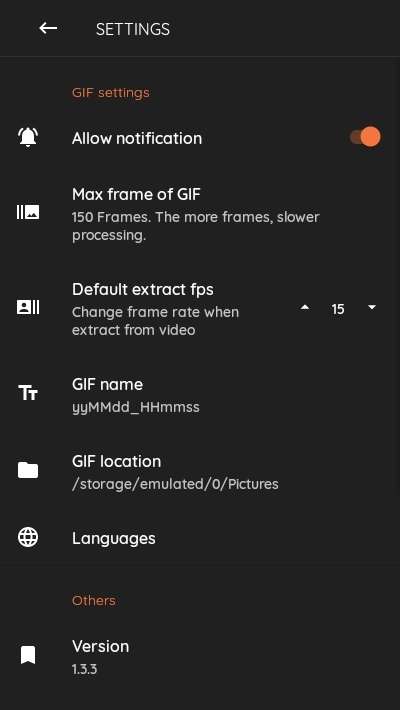The image size is (400, 710).
Task: Tap the Allow notification label
Action: pos(137,138)
